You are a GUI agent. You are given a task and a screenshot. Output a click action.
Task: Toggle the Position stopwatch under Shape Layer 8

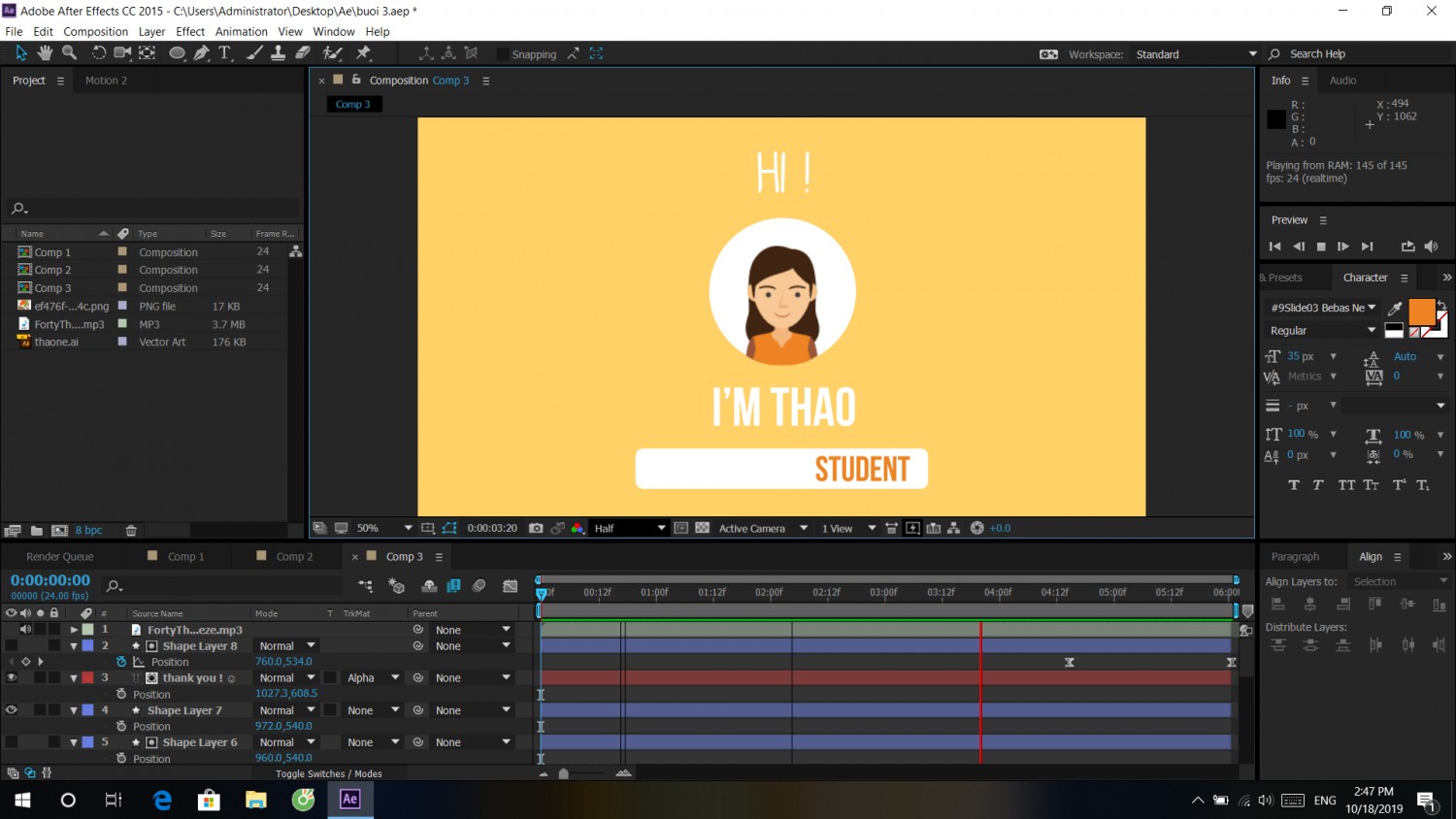pos(121,662)
